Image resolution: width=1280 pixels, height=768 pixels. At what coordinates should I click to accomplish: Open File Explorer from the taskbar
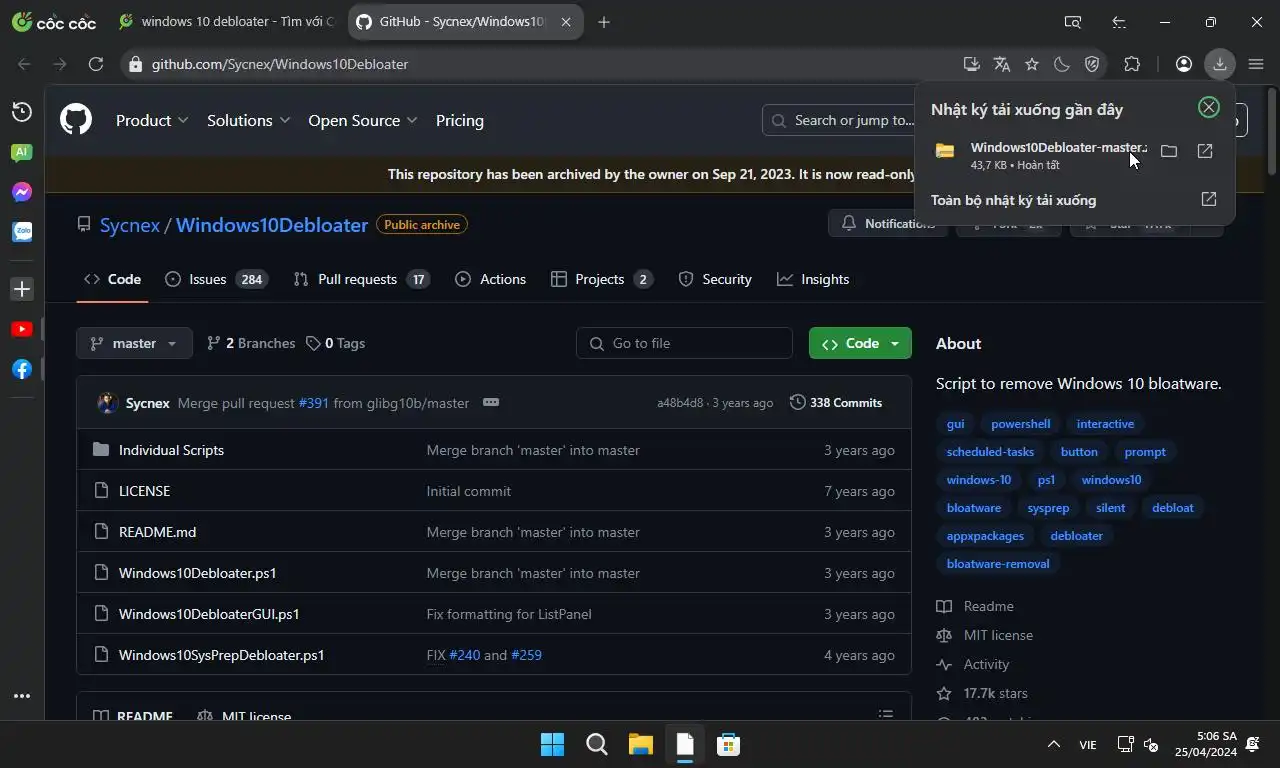pos(640,744)
